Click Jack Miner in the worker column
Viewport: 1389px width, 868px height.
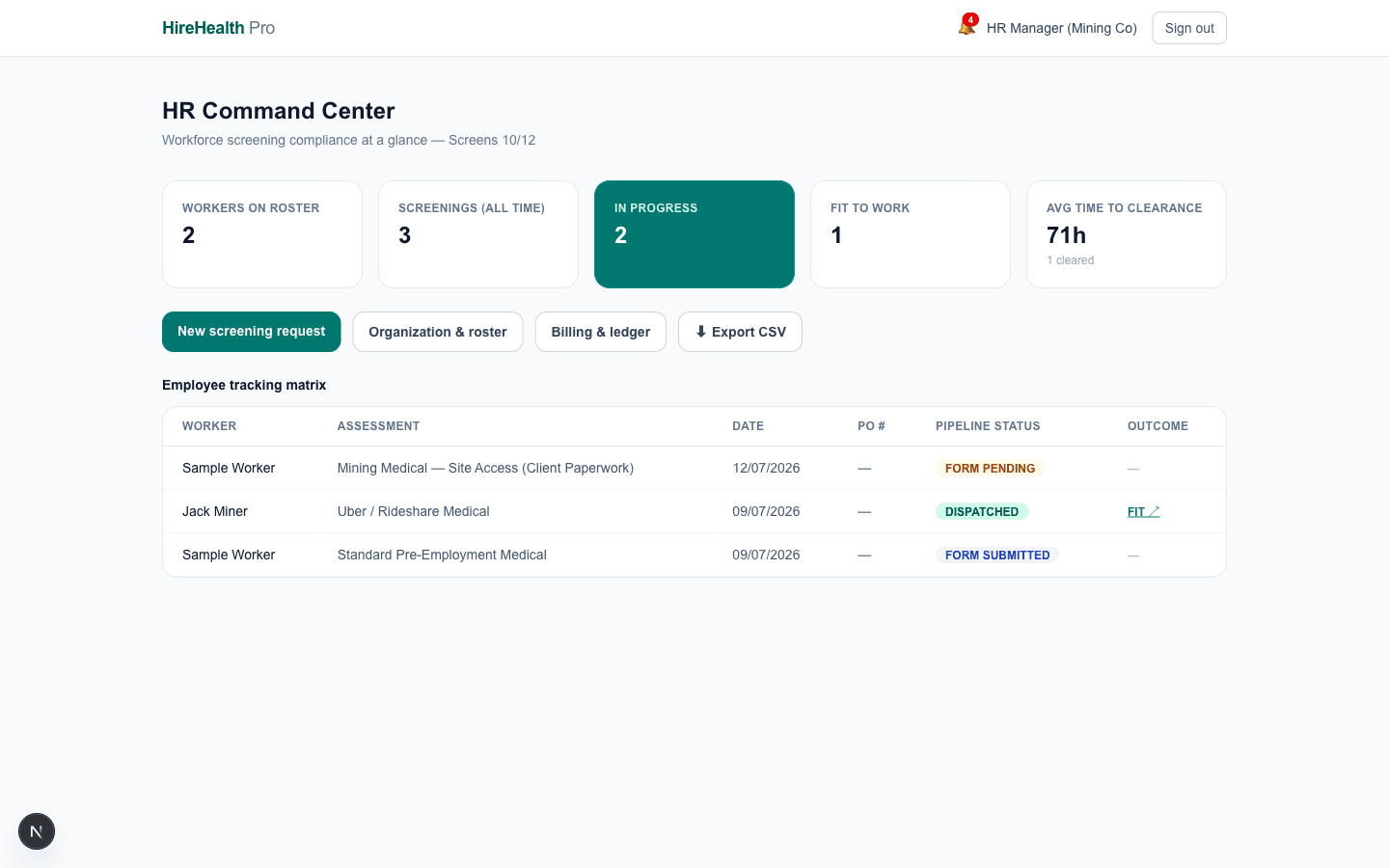point(215,512)
